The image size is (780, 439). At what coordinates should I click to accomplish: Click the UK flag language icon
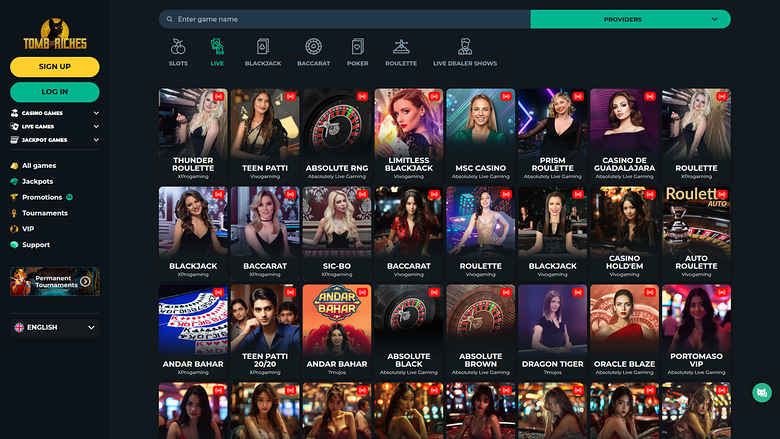coord(19,328)
